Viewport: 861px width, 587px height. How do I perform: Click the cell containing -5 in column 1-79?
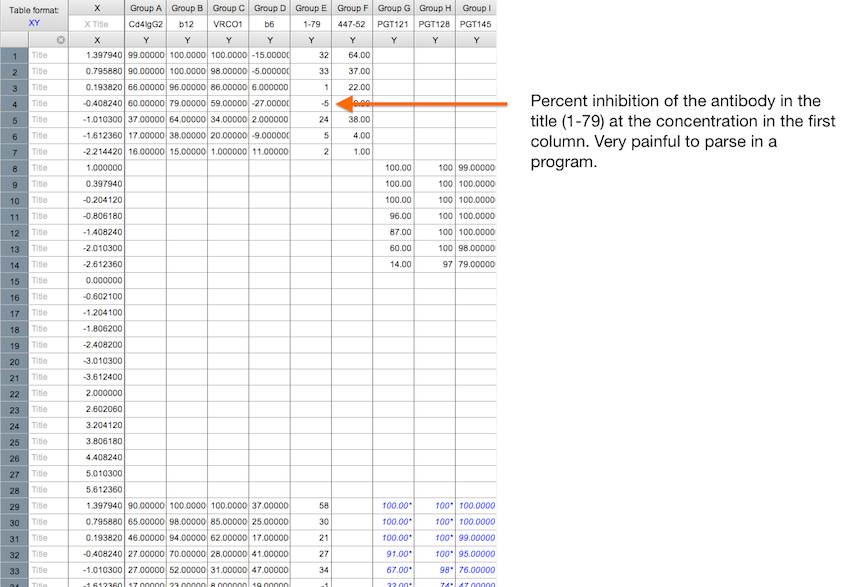[312, 103]
